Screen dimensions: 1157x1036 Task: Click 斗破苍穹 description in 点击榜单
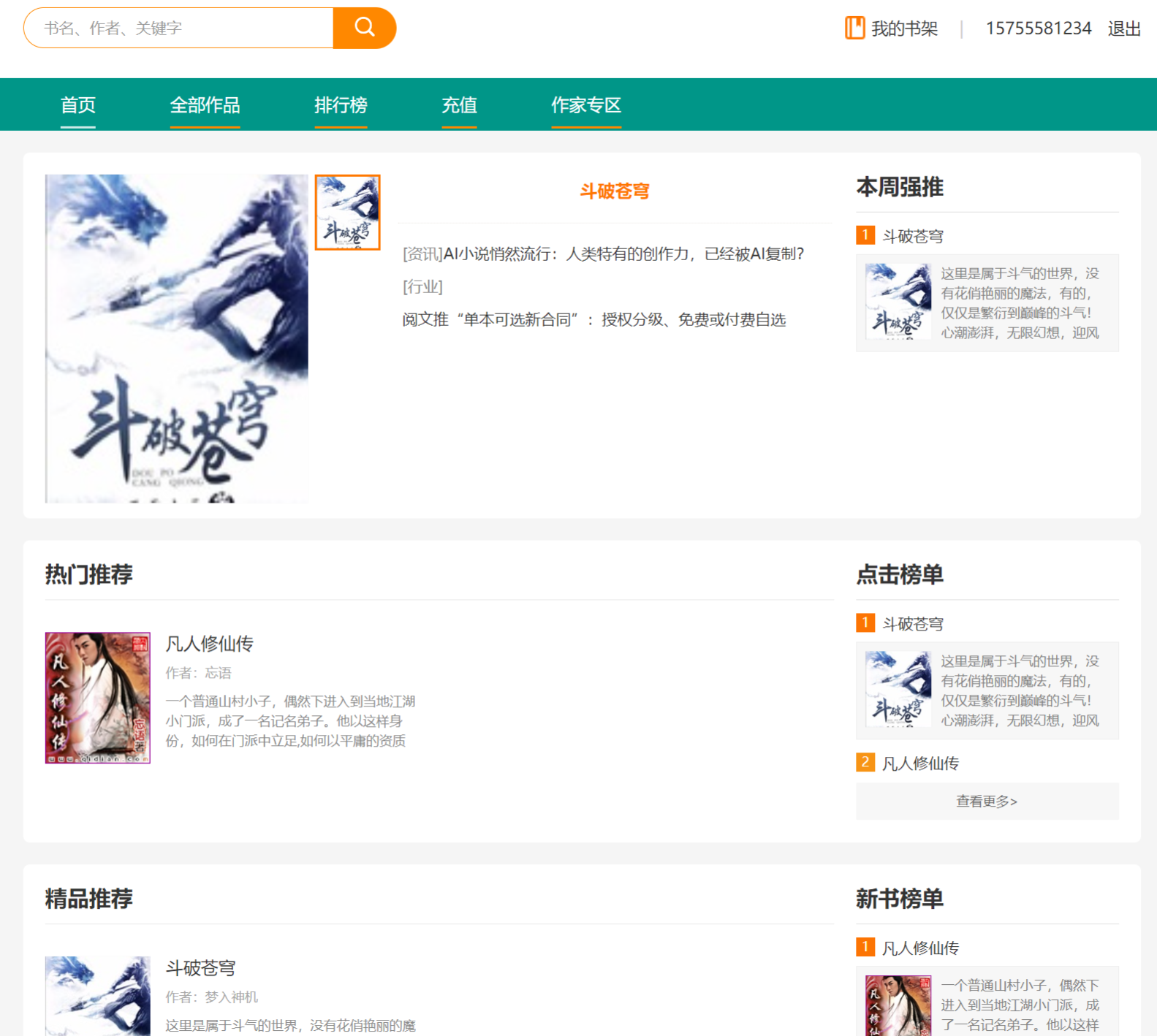point(1020,690)
